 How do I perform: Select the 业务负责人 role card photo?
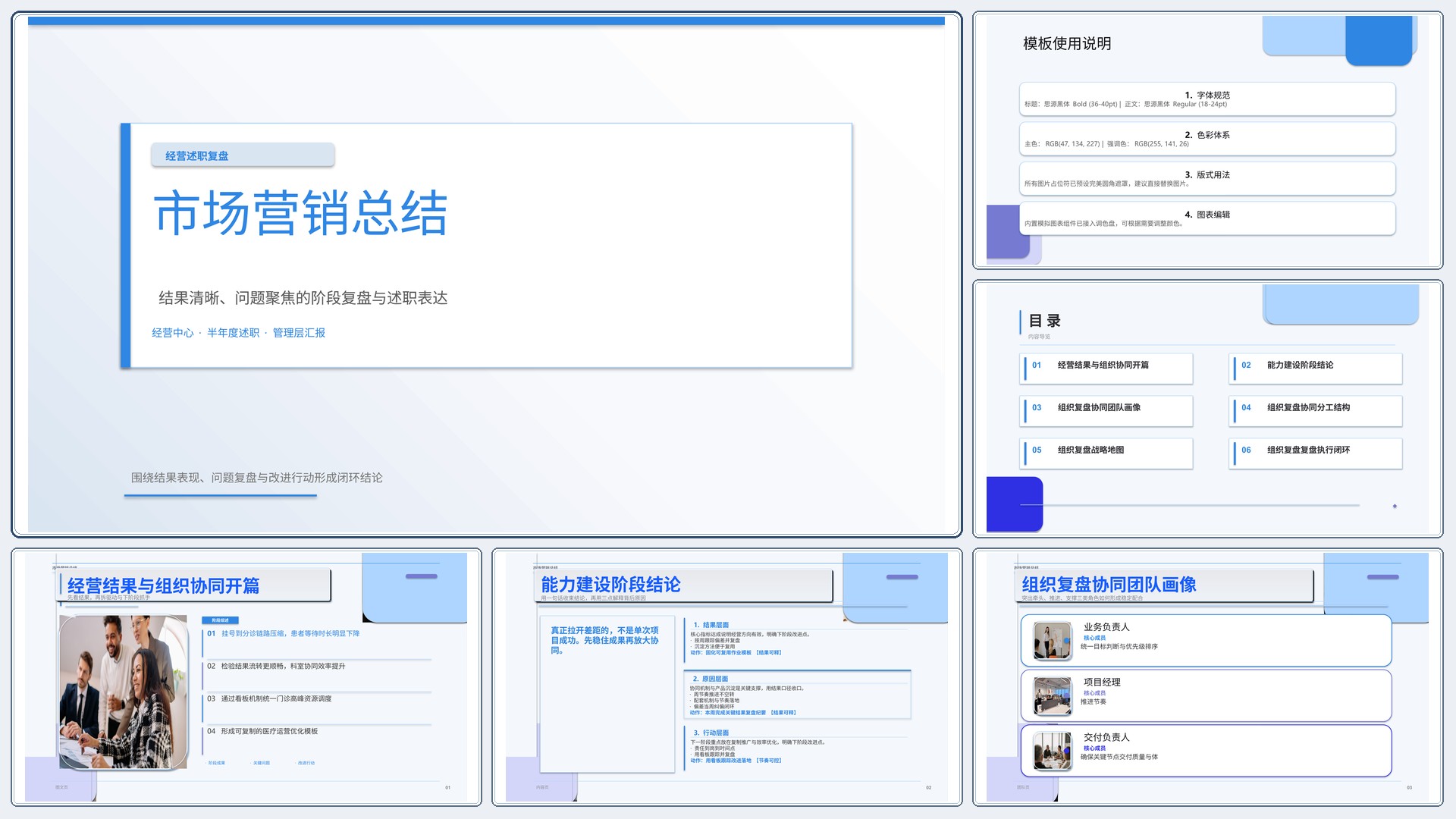pos(1053,642)
